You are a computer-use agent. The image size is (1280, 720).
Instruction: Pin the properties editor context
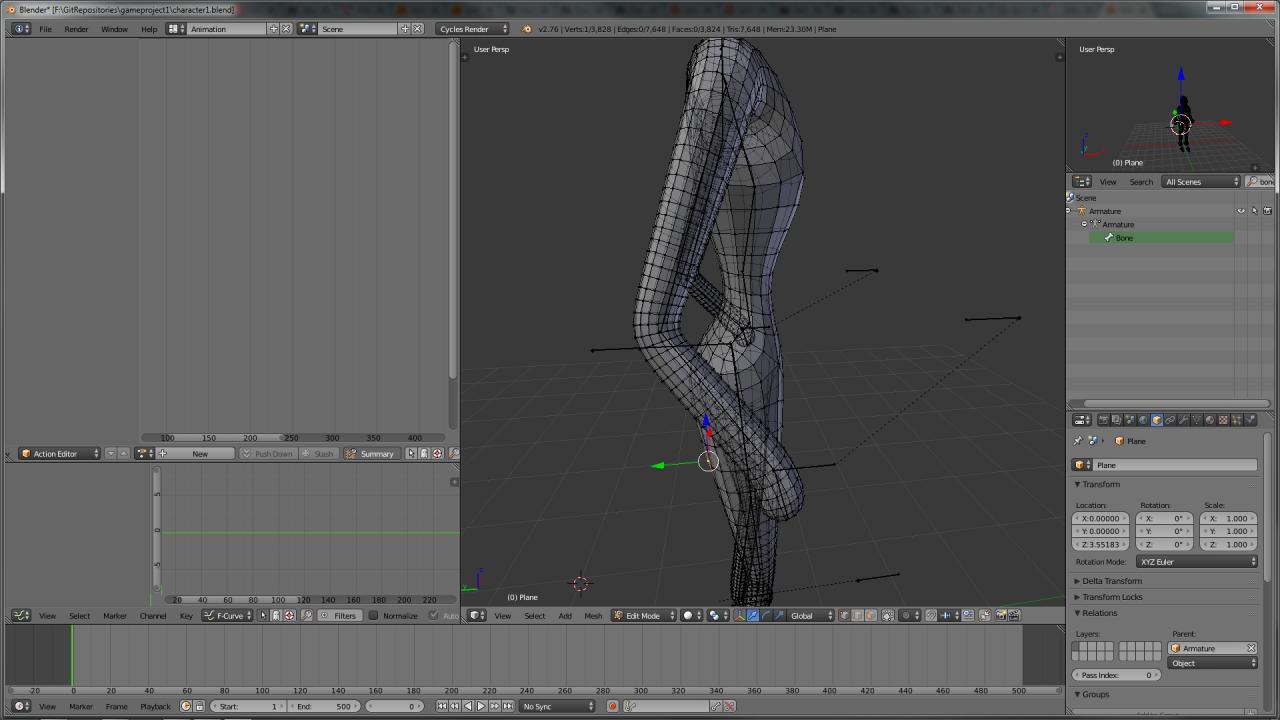[x=1078, y=441]
